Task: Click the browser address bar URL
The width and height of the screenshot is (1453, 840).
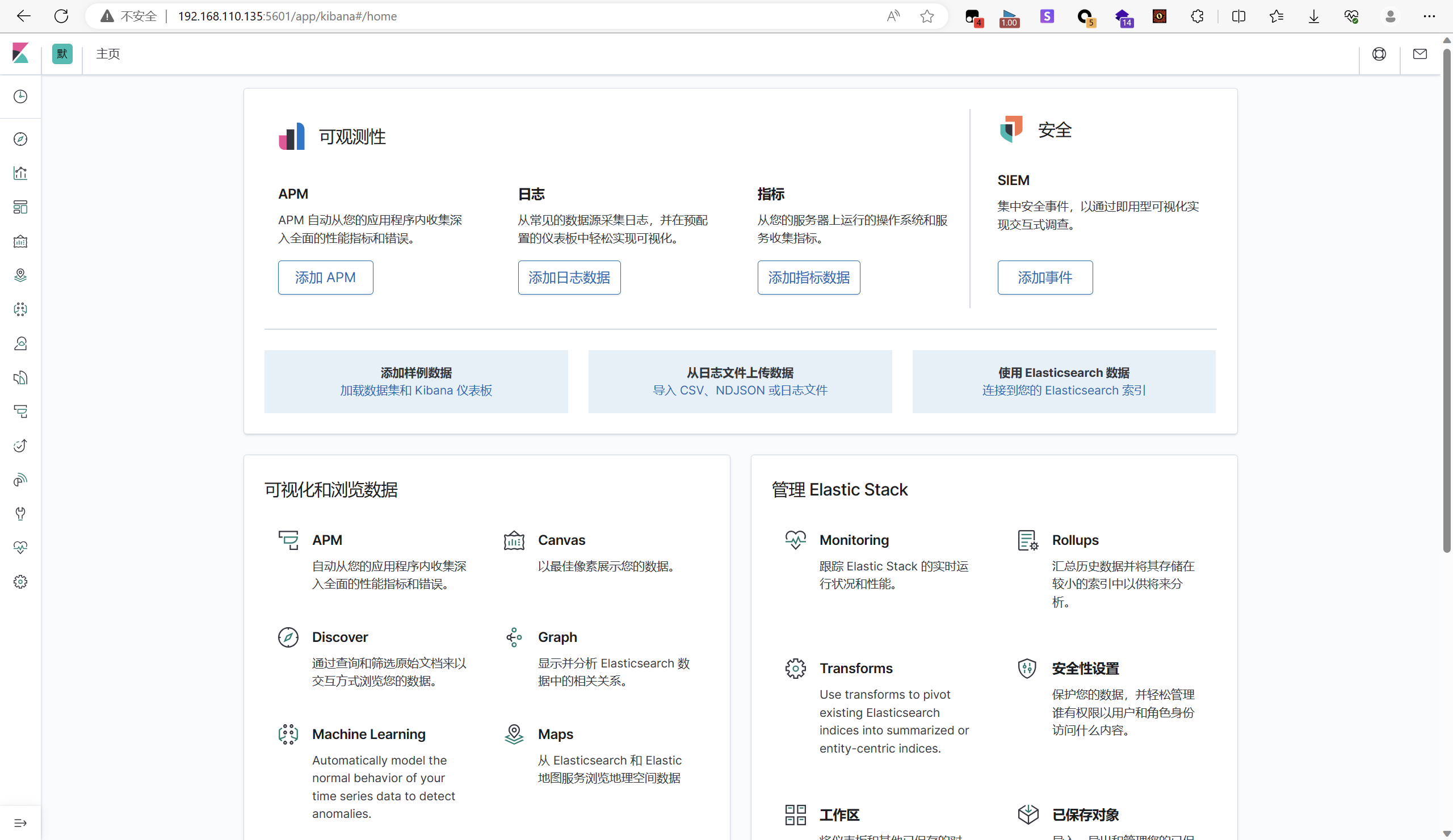Action: (287, 16)
